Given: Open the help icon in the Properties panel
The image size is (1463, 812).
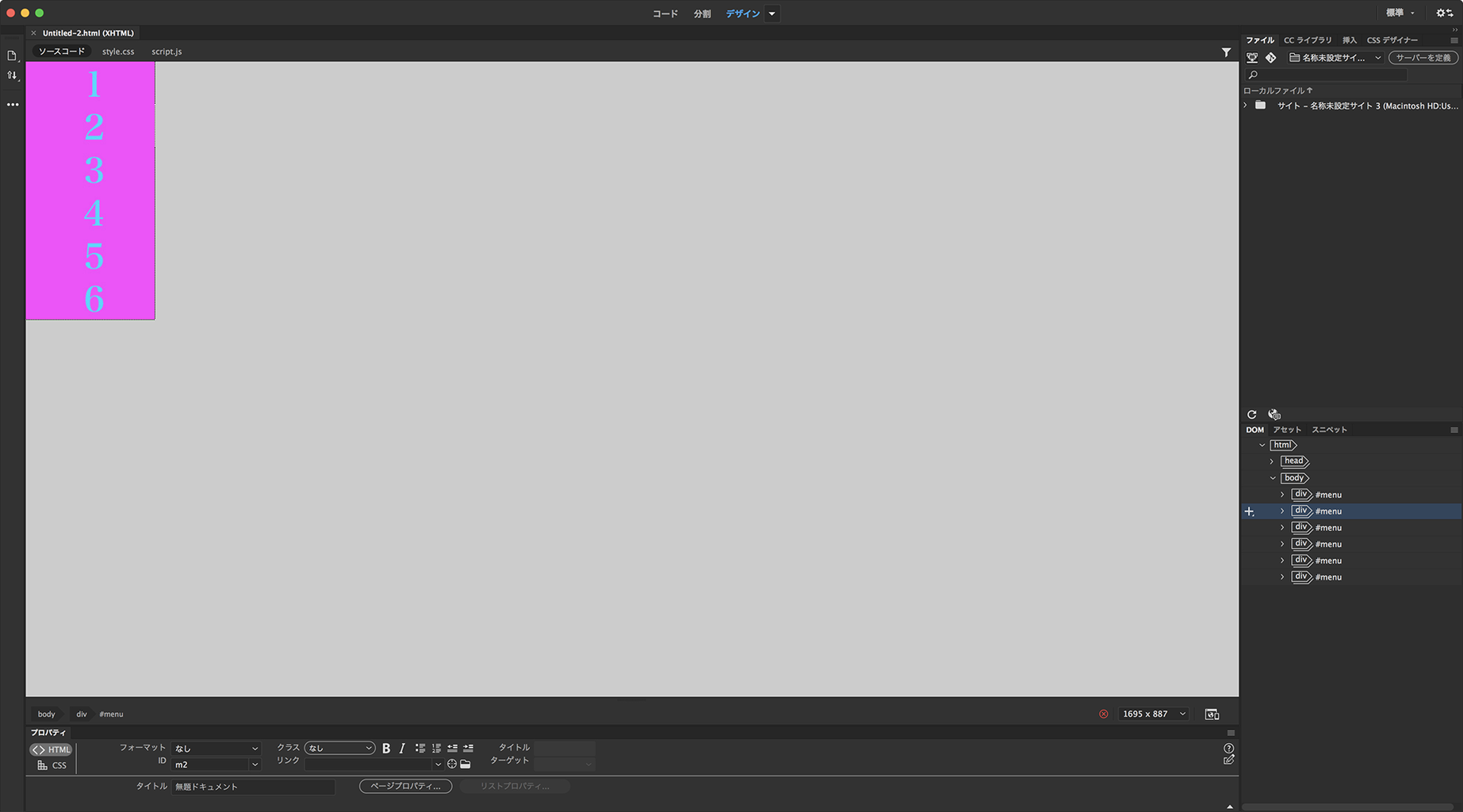Looking at the screenshot, I should point(1229,749).
